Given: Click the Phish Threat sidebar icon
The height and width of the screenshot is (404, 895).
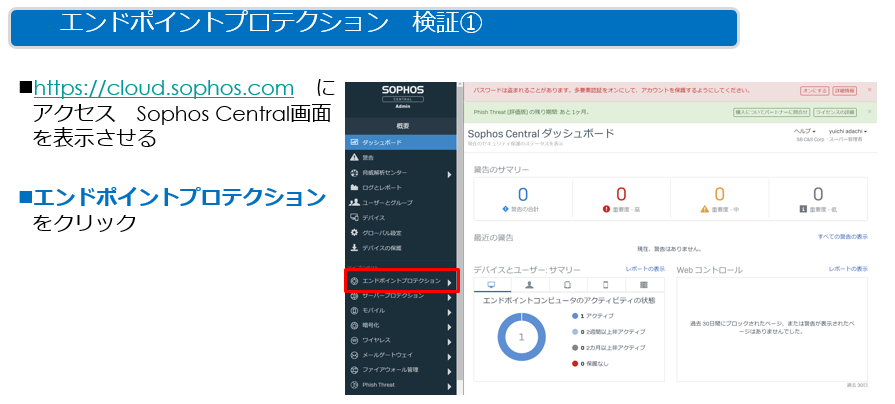Looking at the screenshot, I should [x=354, y=385].
